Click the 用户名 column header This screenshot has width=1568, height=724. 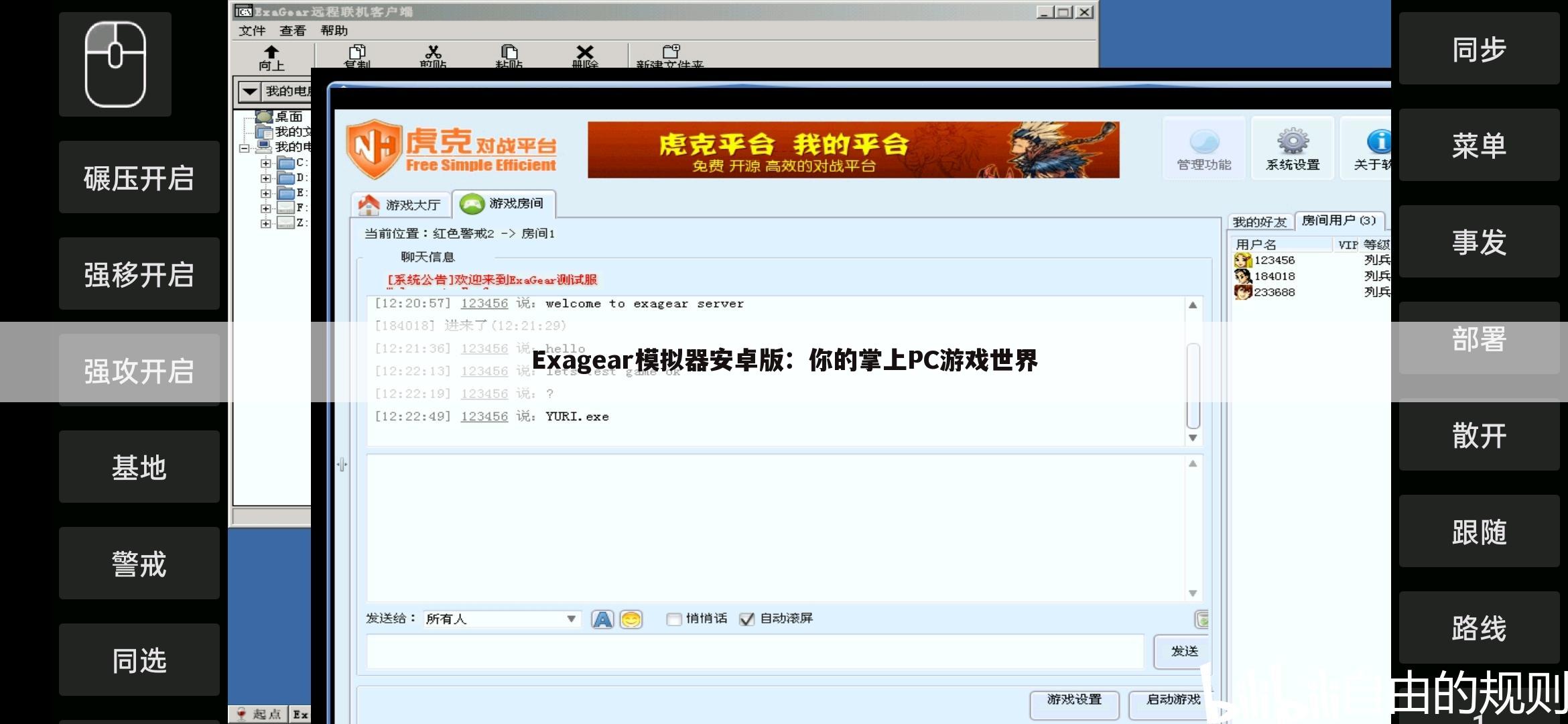pos(1282,245)
